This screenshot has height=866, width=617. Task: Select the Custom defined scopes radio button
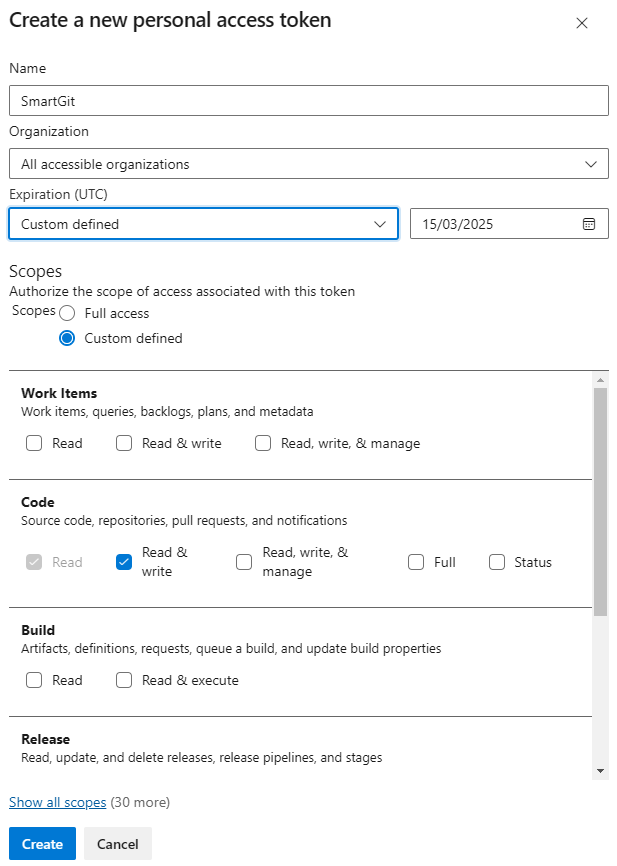[x=66, y=338]
